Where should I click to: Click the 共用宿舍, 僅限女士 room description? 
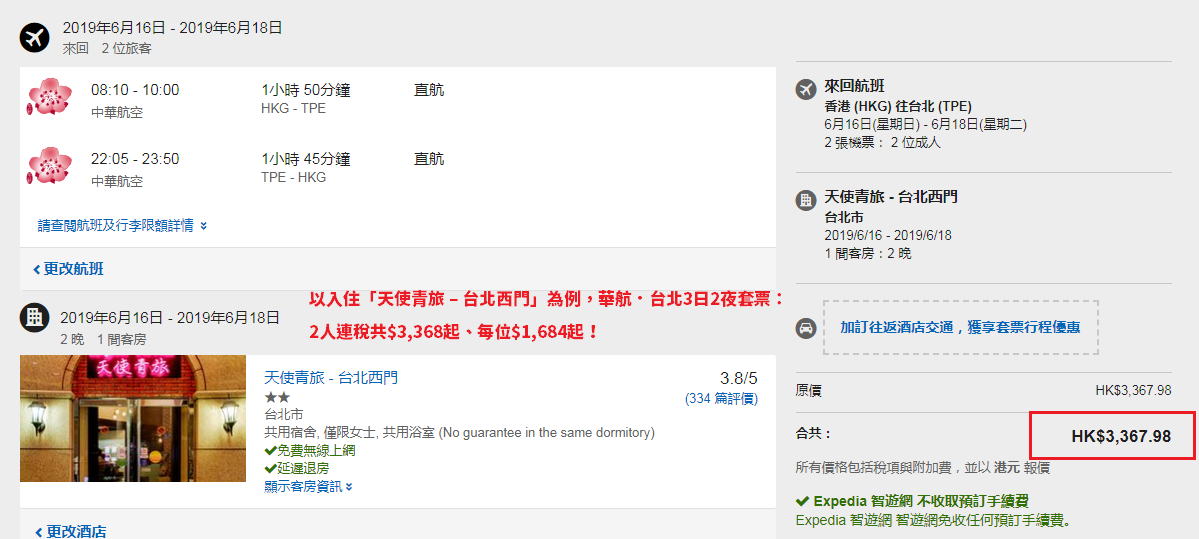[459, 433]
